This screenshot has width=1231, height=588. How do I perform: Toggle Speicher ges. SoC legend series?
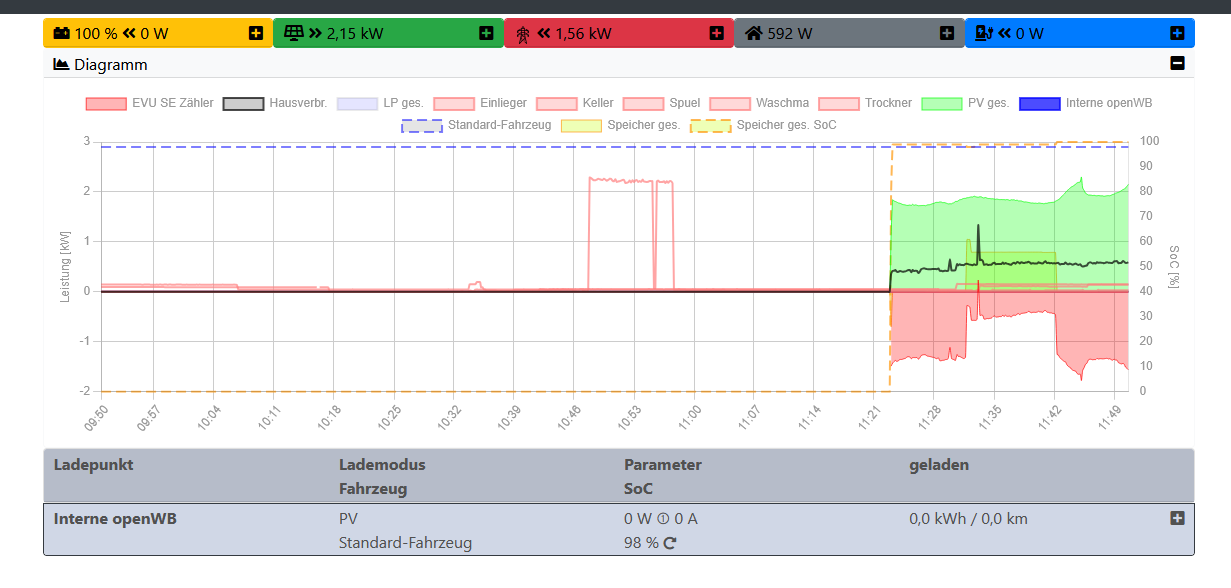pyautogui.click(x=763, y=125)
